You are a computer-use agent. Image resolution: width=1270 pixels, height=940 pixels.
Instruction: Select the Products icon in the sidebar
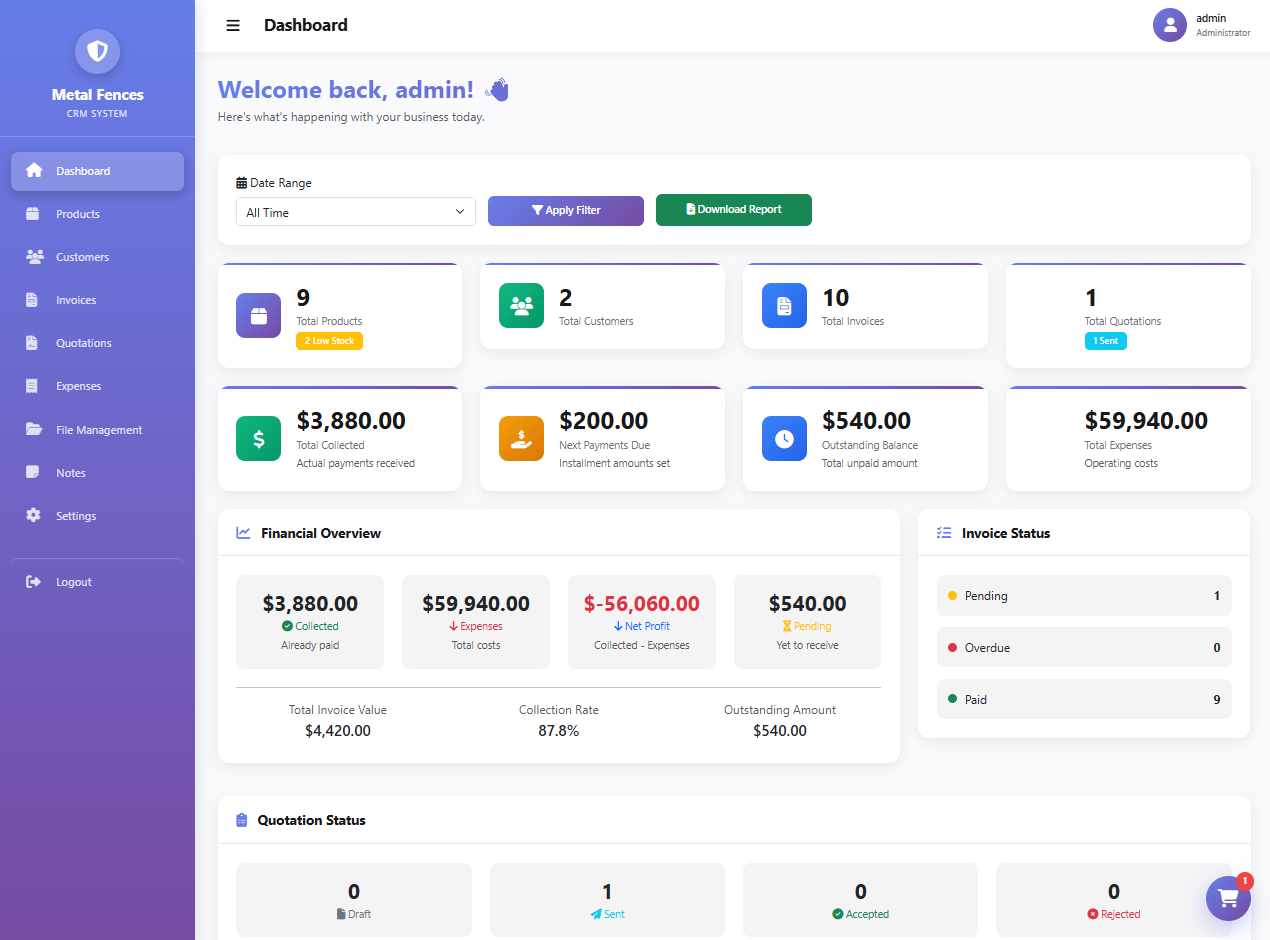pyautogui.click(x=34, y=214)
